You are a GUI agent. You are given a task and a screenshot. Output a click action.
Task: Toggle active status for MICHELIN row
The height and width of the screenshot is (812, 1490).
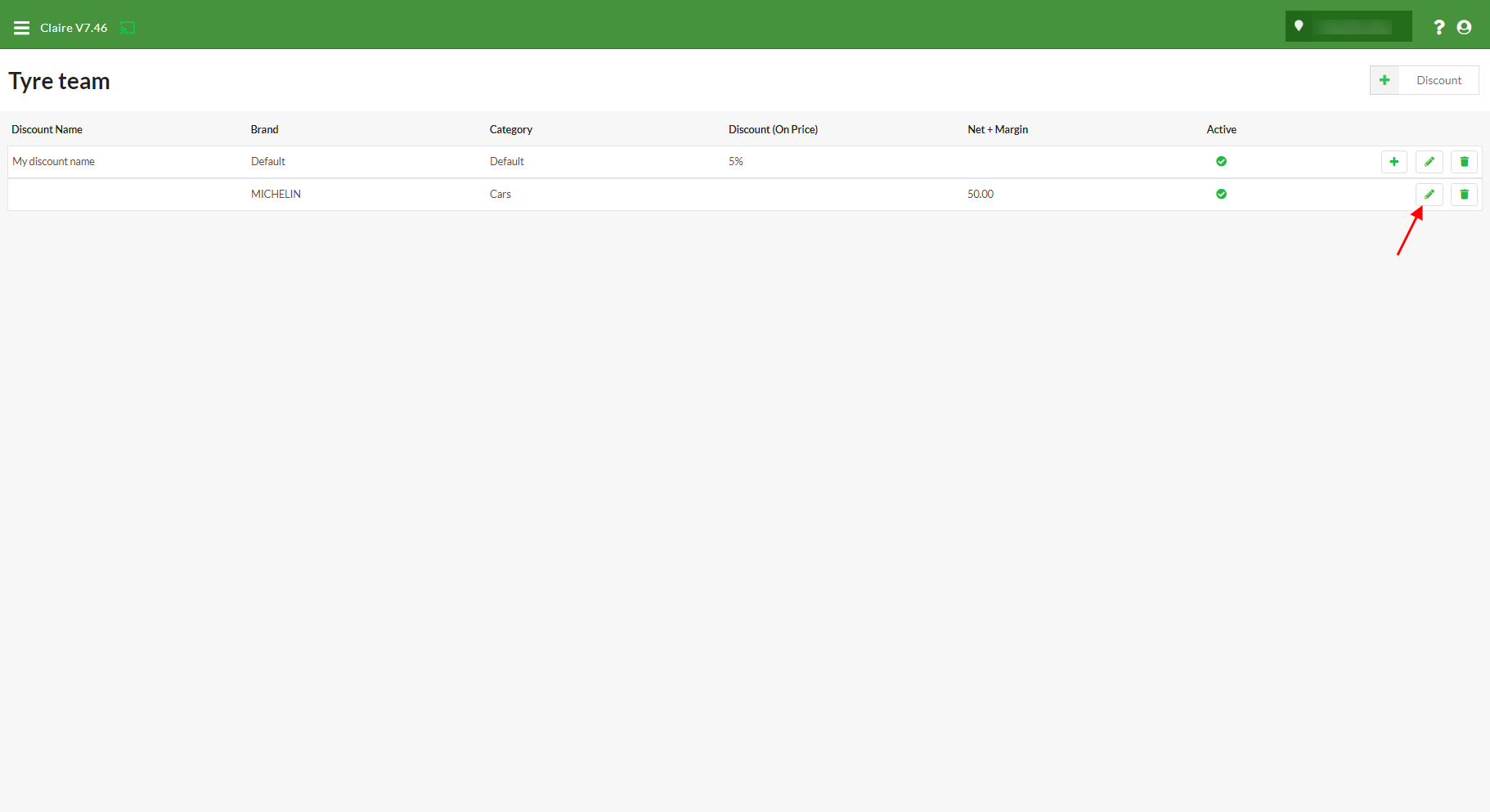point(1221,194)
